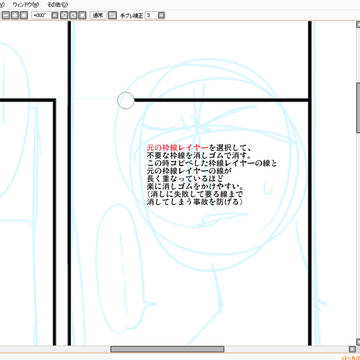Click the rotation angle field +000°
Image resolution: width=360 pixels, height=360 pixels.
pyautogui.click(x=41, y=15)
